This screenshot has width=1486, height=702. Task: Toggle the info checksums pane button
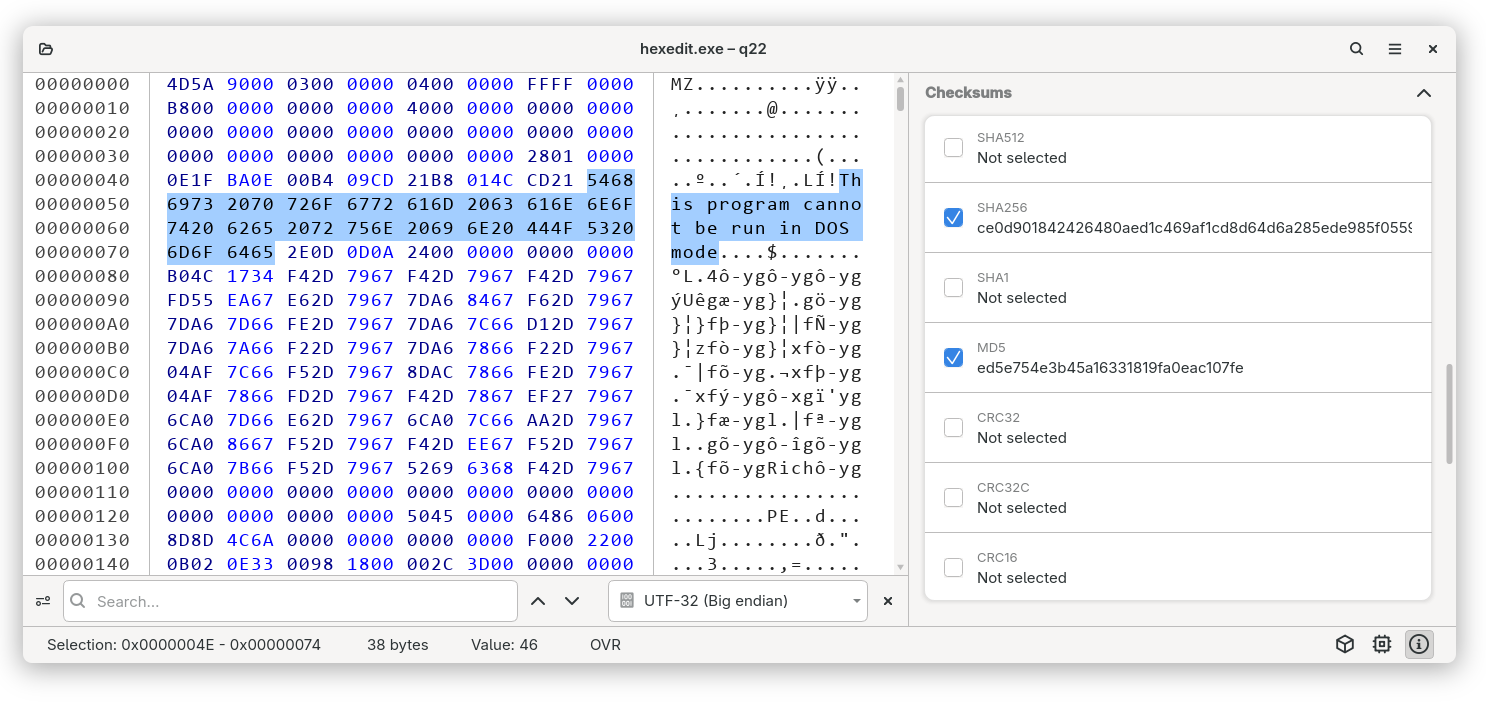(x=1419, y=645)
